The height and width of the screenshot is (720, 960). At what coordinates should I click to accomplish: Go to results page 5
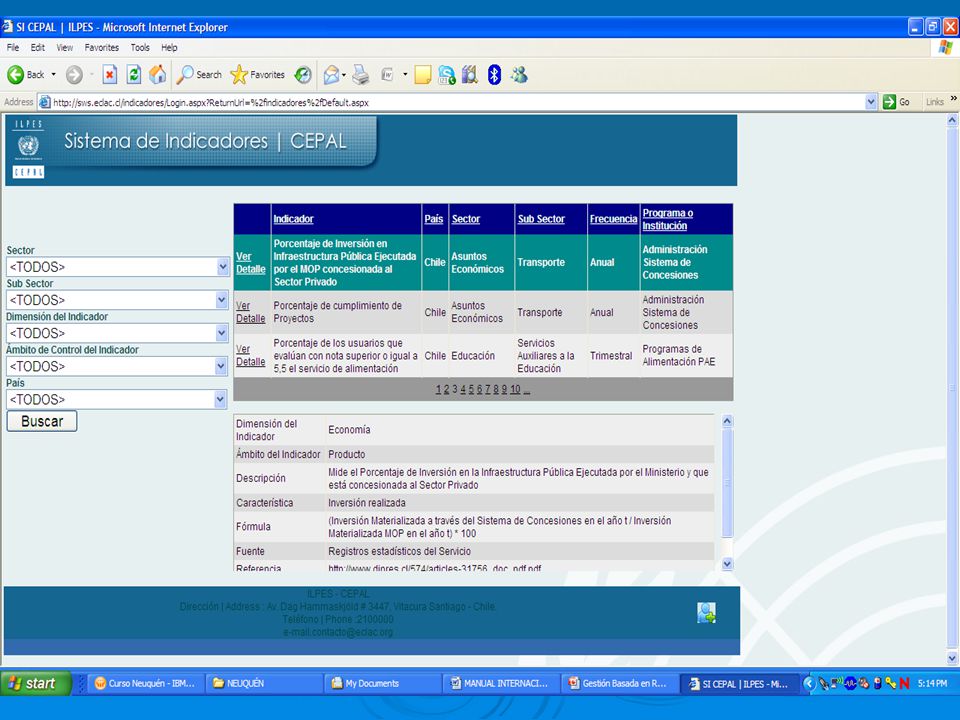pyautogui.click(x=471, y=389)
